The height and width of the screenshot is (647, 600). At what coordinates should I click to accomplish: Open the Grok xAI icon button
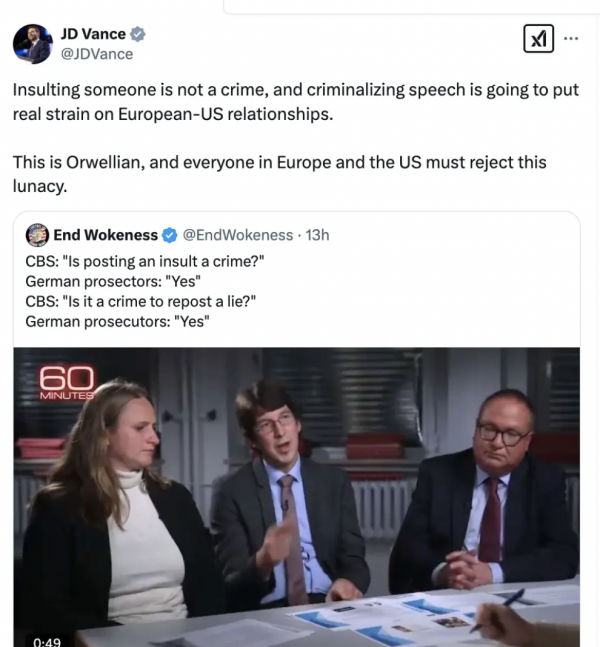[x=538, y=39]
